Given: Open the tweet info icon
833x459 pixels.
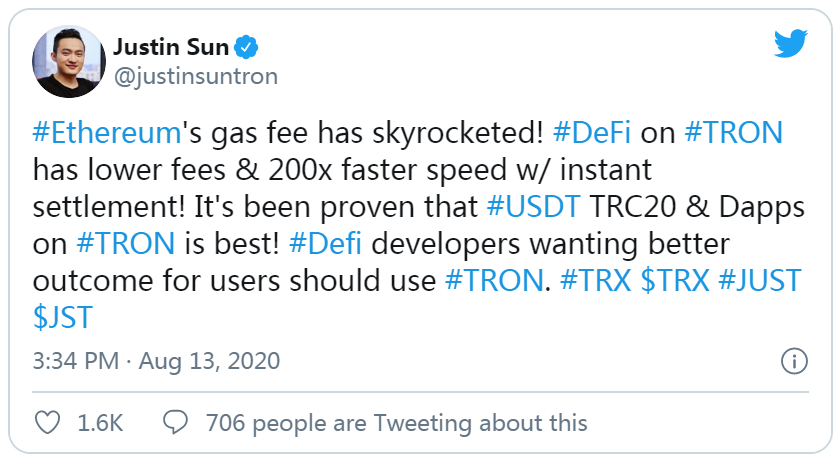Looking at the screenshot, I should pyautogui.click(x=793, y=361).
